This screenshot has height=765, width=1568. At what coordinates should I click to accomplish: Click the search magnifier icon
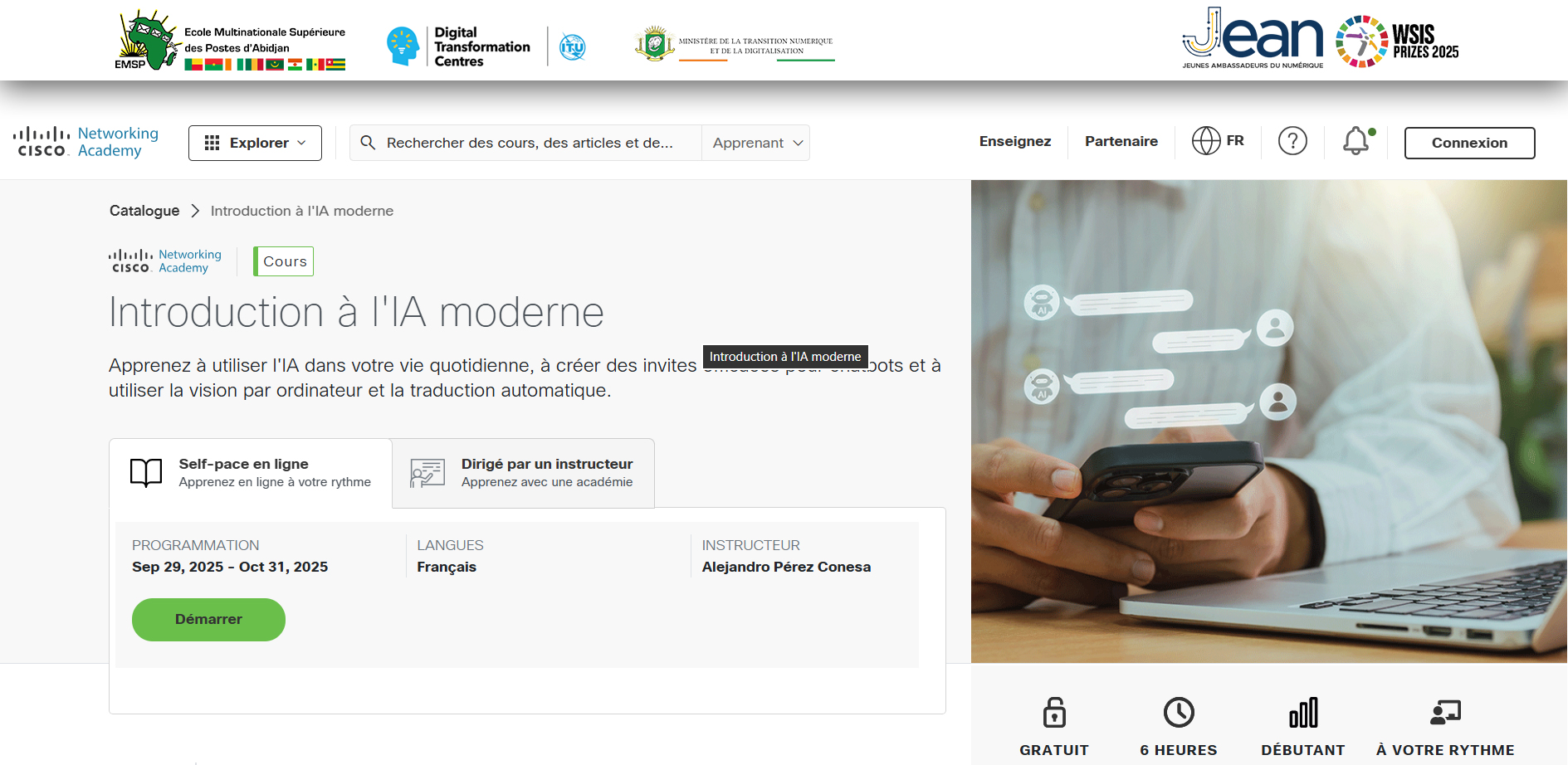[x=368, y=143]
